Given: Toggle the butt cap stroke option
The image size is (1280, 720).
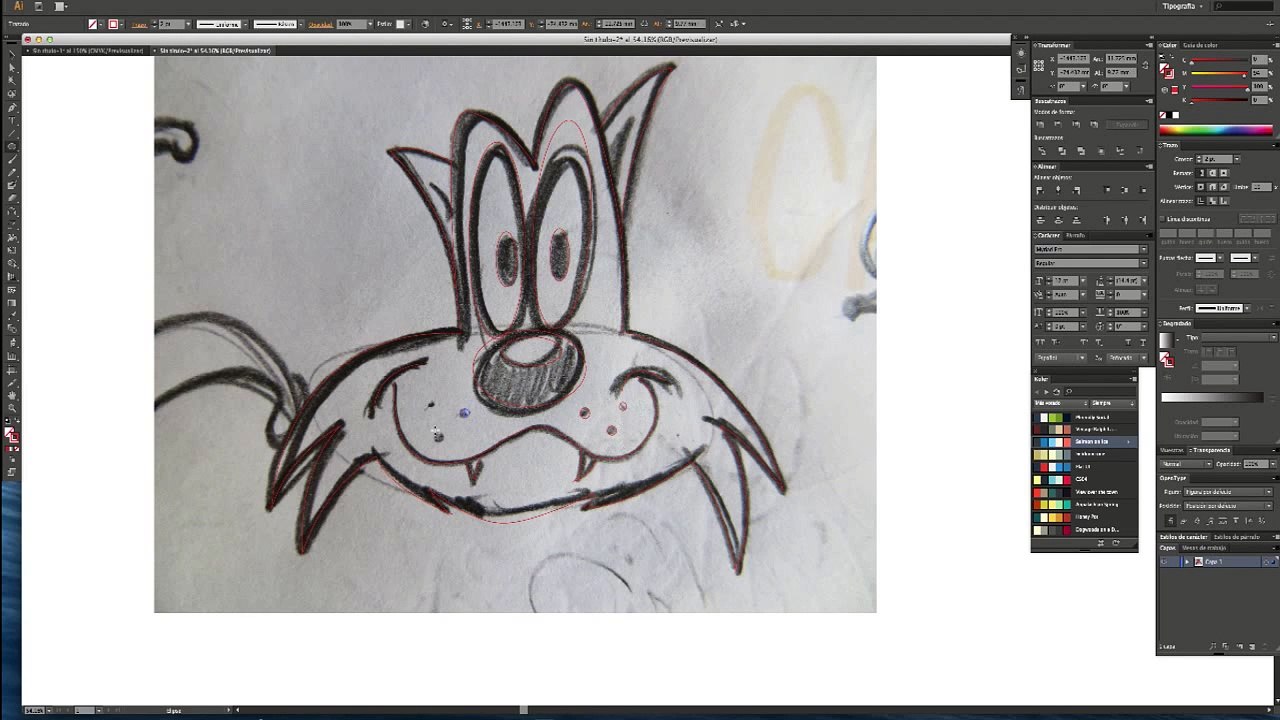Looking at the screenshot, I should coord(1203,173).
